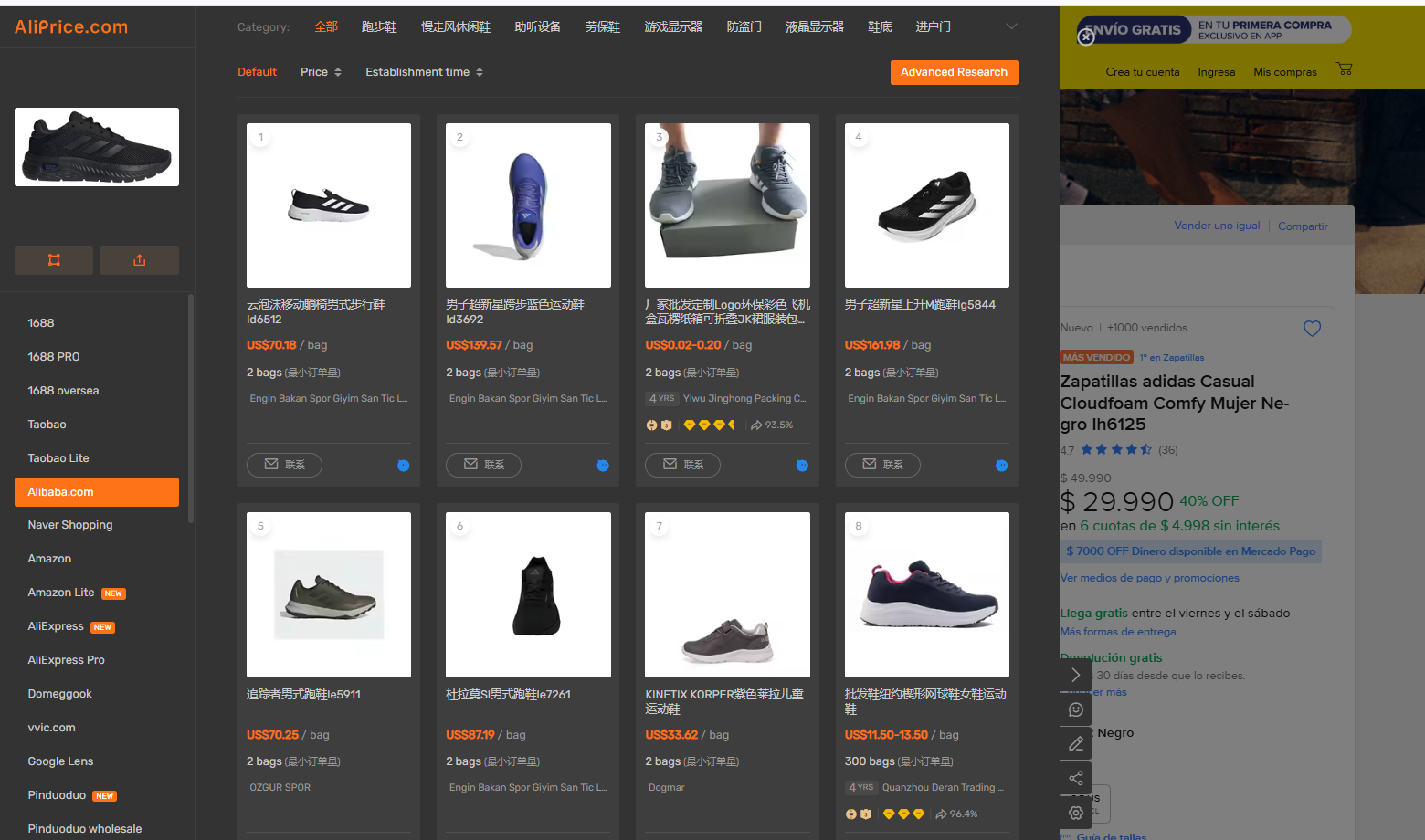Screen dimensions: 1425x840
Task: Click the 93.5% response rate share icon
Action: 756,425
